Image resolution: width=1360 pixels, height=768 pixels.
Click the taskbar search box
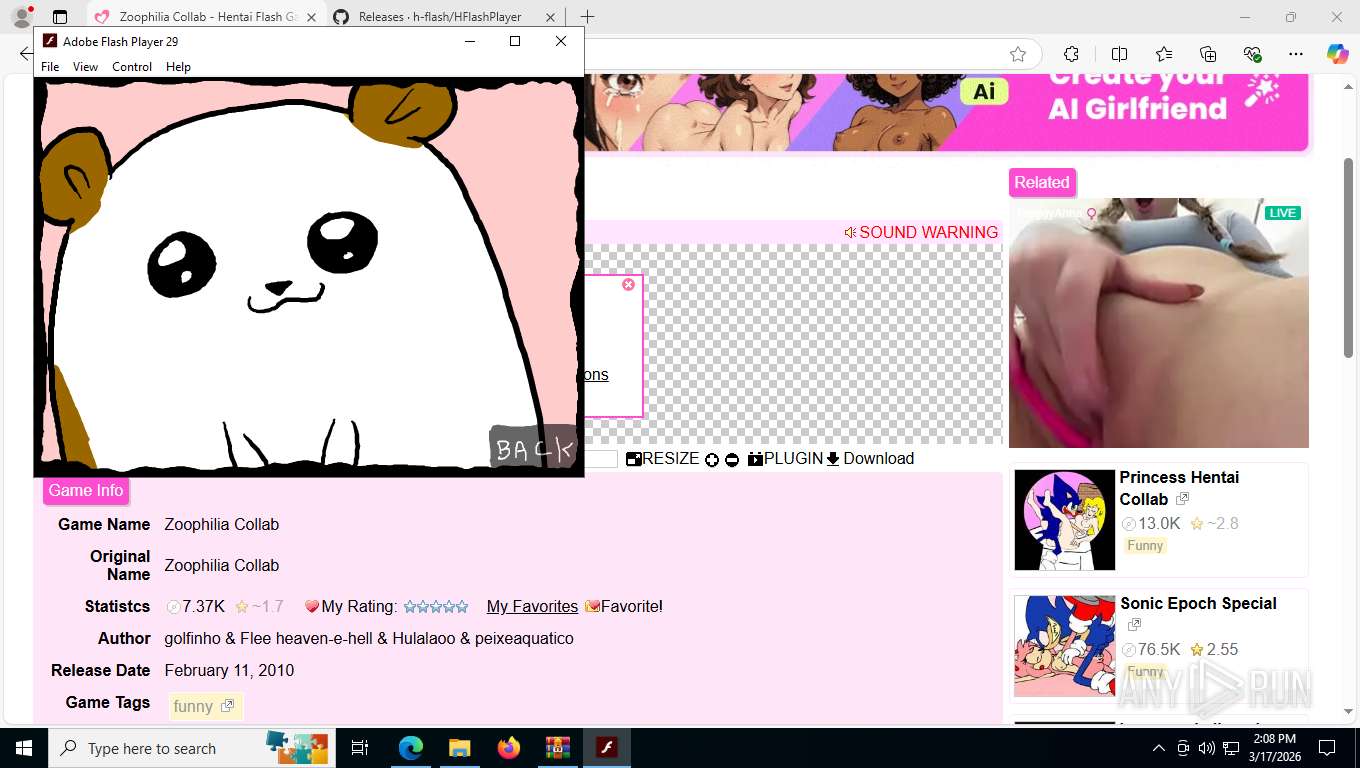192,748
